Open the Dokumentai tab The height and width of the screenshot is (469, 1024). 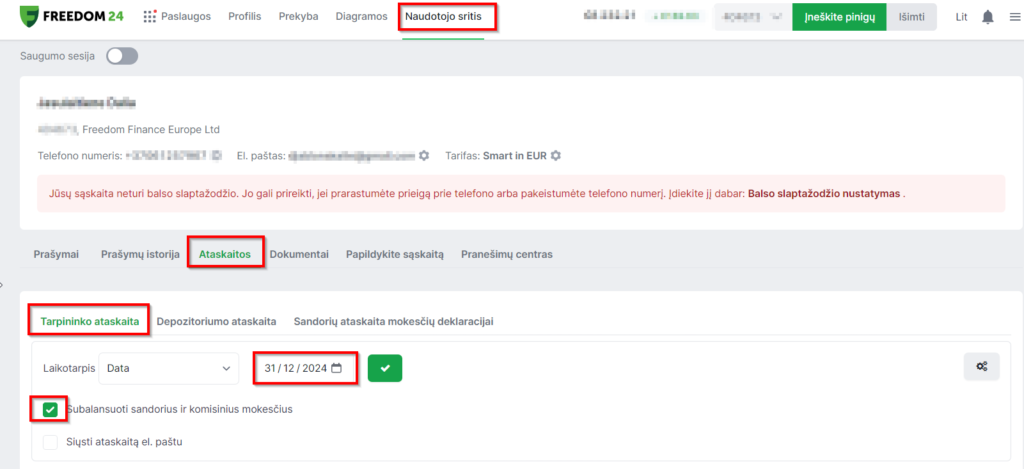[299, 254]
